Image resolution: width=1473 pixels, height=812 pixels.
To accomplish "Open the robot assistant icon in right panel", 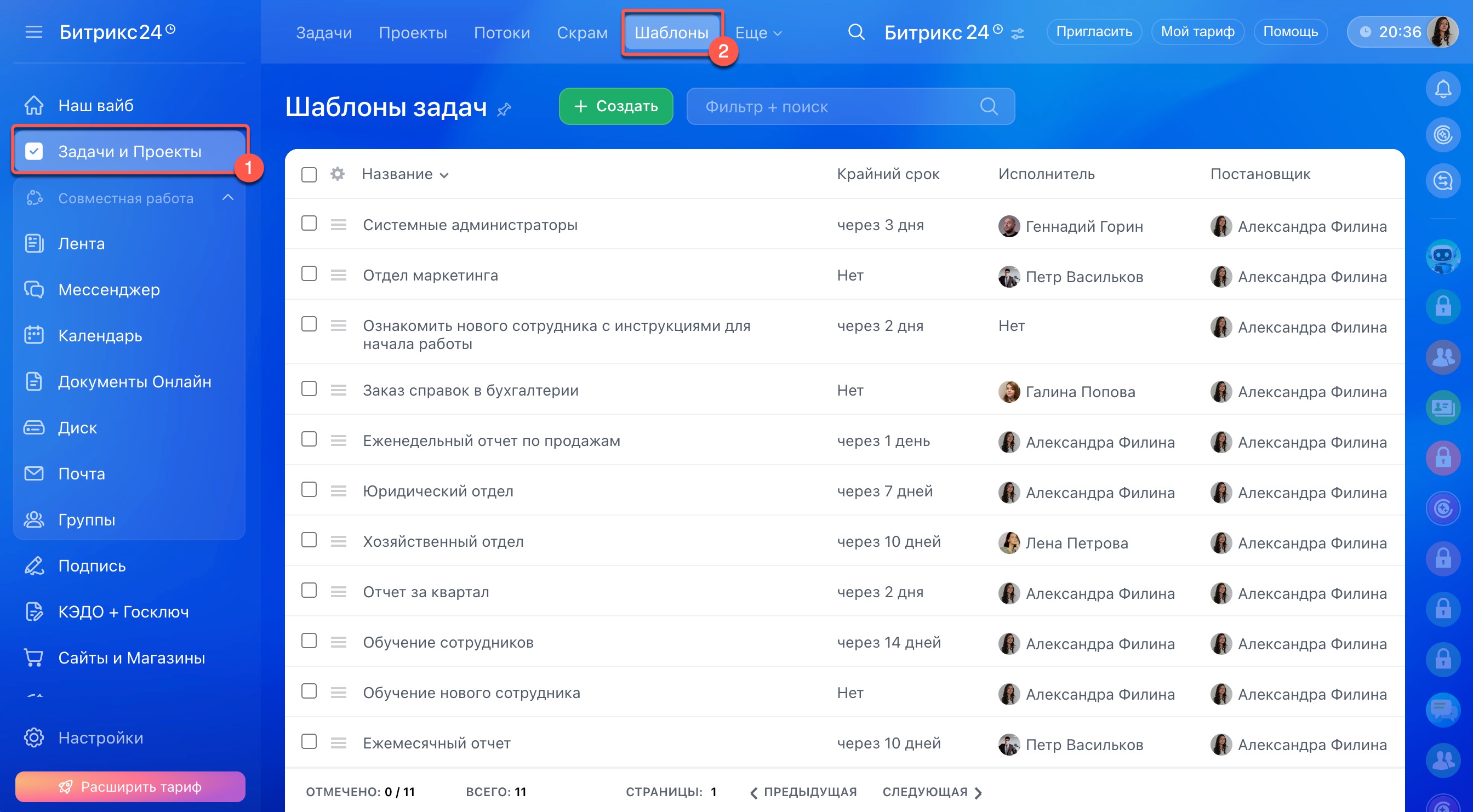I will (x=1443, y=256).
